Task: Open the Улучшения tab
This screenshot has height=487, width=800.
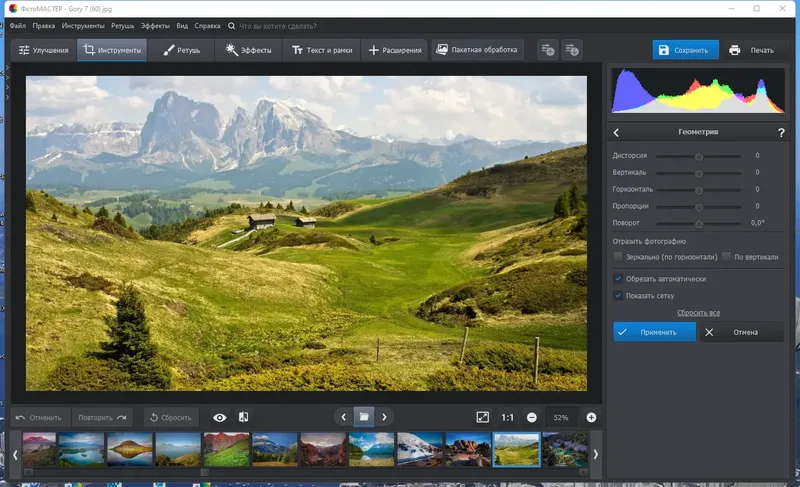Action: coord(43,50)
